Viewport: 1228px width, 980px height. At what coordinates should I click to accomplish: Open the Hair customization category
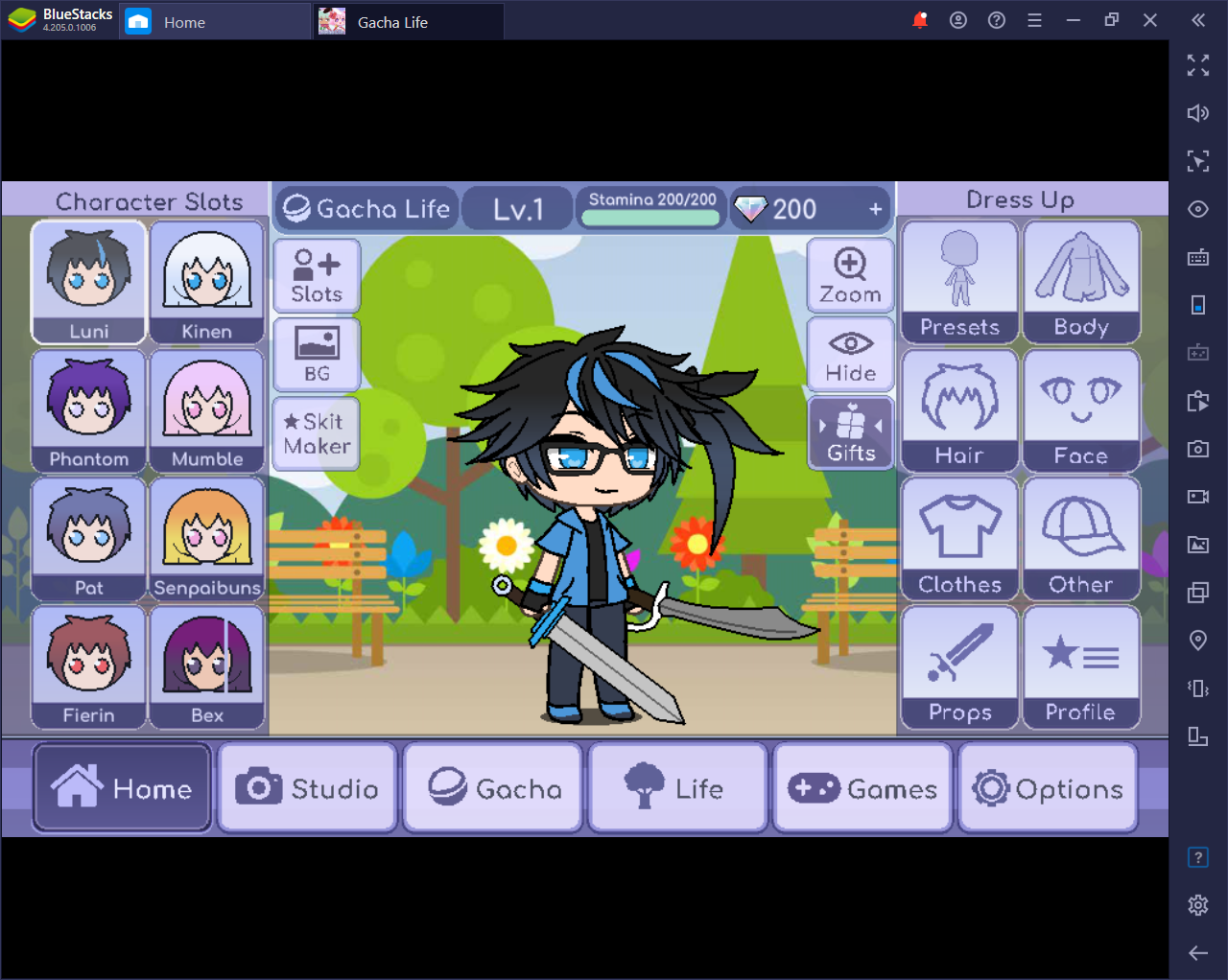(959, 410)
